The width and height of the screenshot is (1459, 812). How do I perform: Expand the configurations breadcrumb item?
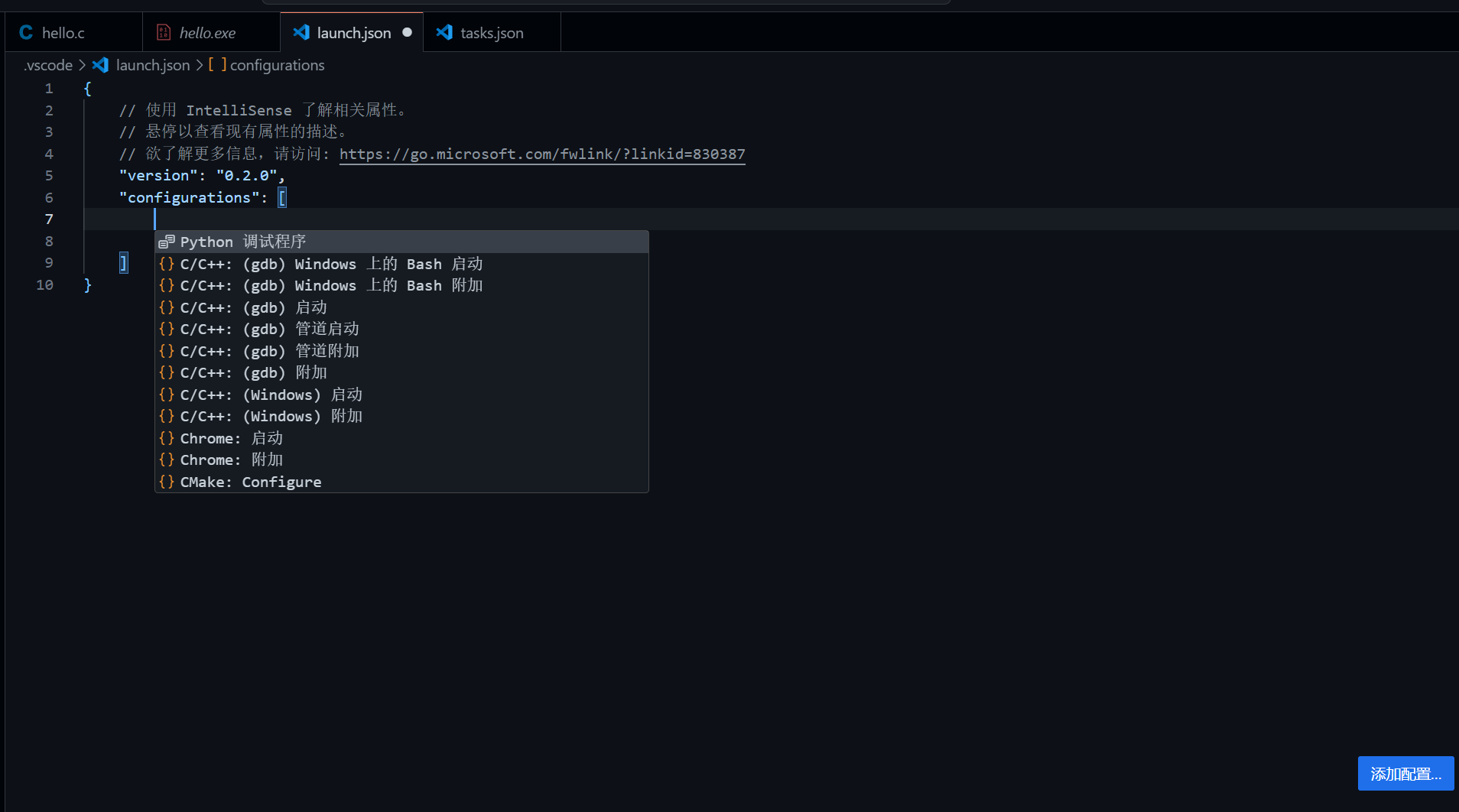pyautogui.click(x=277, y=65)
